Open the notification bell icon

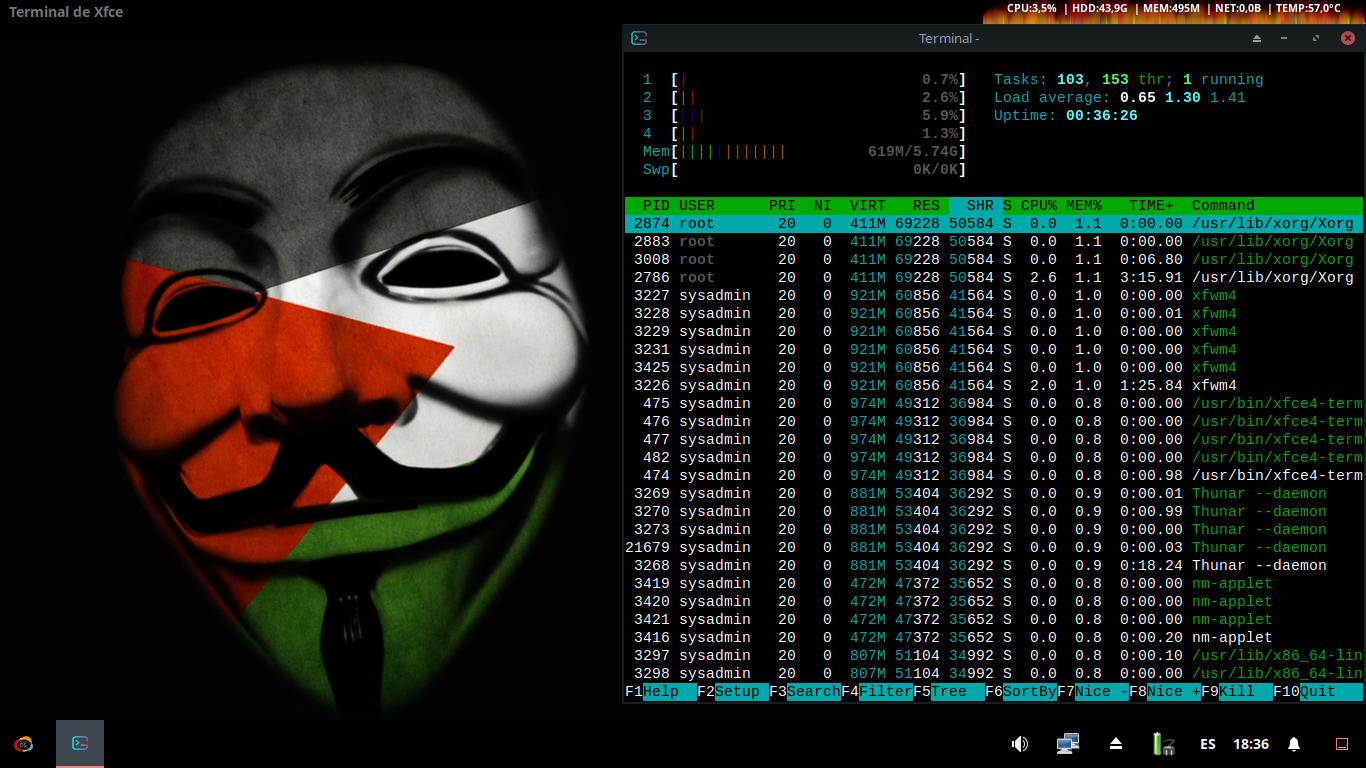point(1294,744)
